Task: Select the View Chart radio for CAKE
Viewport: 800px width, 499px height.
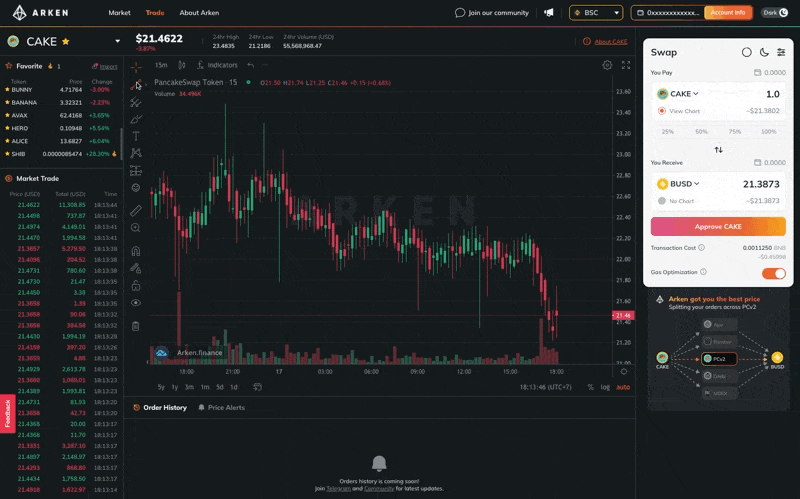Action: pos(662,111)
